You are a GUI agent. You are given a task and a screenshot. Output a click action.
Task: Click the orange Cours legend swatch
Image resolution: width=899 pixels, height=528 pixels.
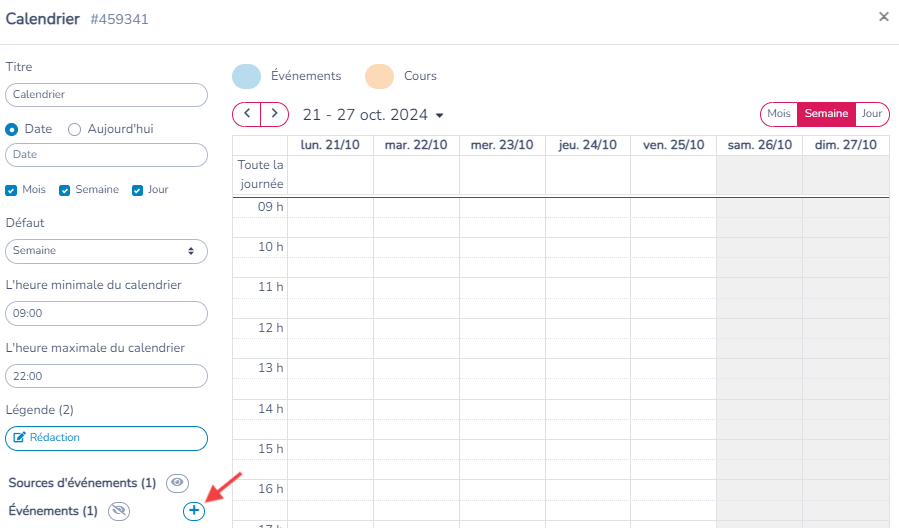[x=380, y=76]
